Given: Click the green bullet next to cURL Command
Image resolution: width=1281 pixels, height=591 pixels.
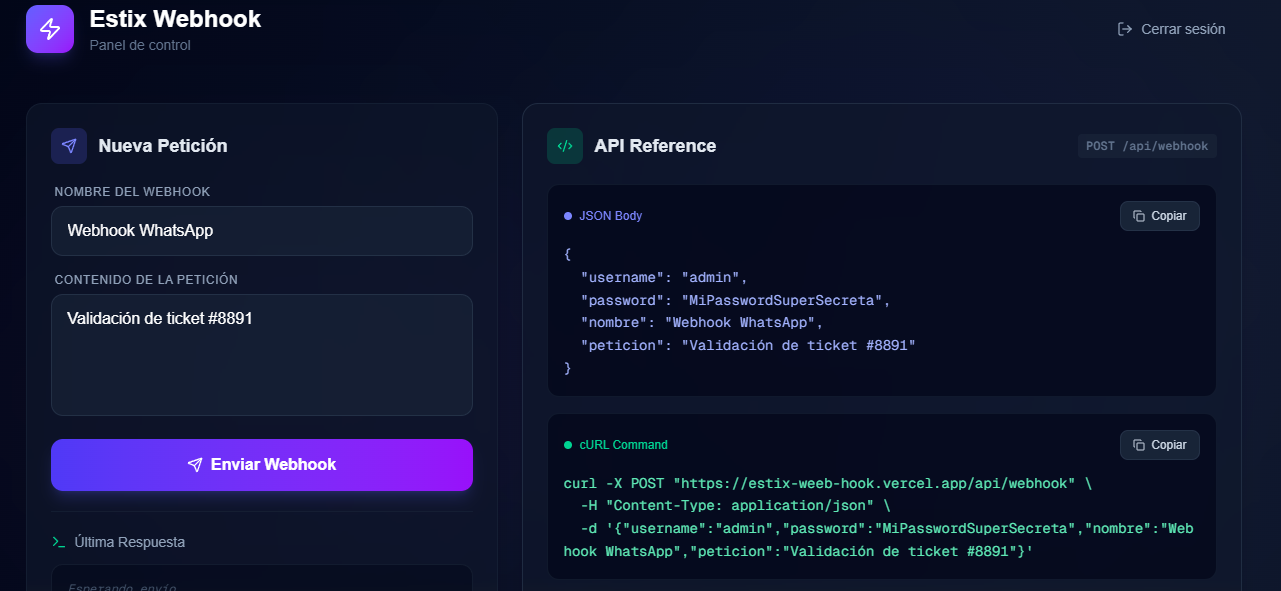Looking at the screenshot, I should coord(567,444).
